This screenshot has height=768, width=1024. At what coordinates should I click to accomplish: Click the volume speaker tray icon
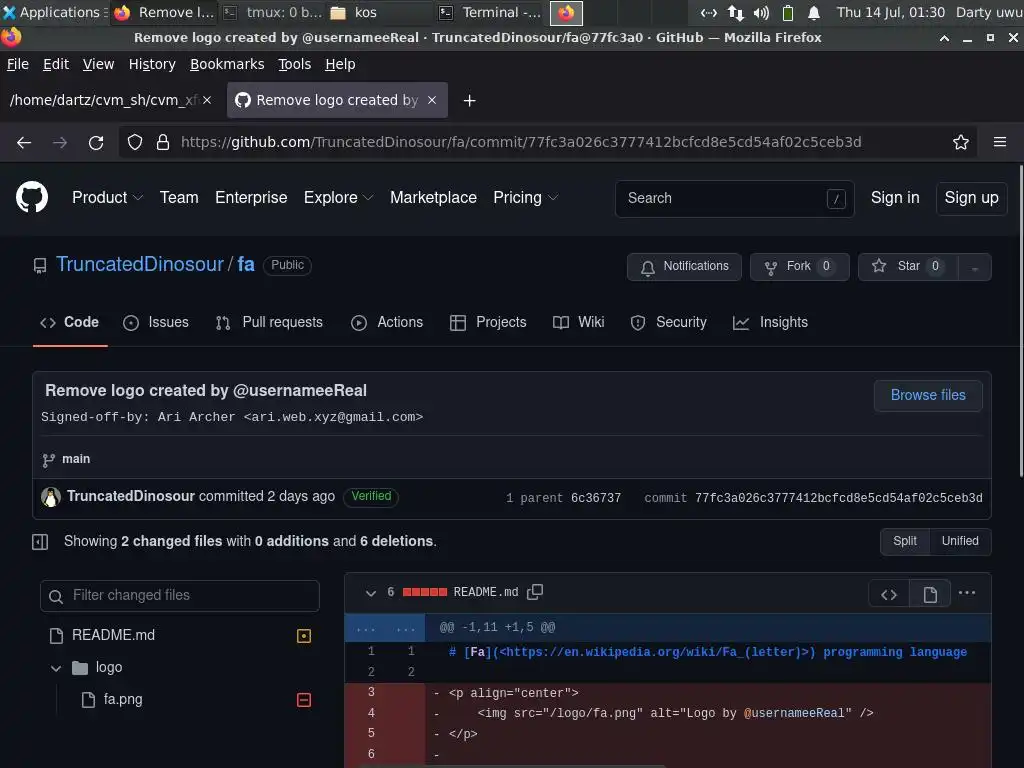coord(761,12)
